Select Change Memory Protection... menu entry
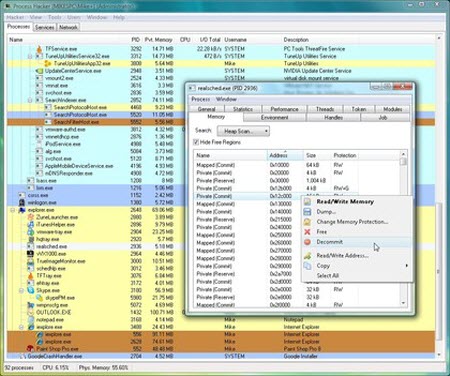Image resolution: width=450 pixels, height=376 pixels. coord(357,222)
